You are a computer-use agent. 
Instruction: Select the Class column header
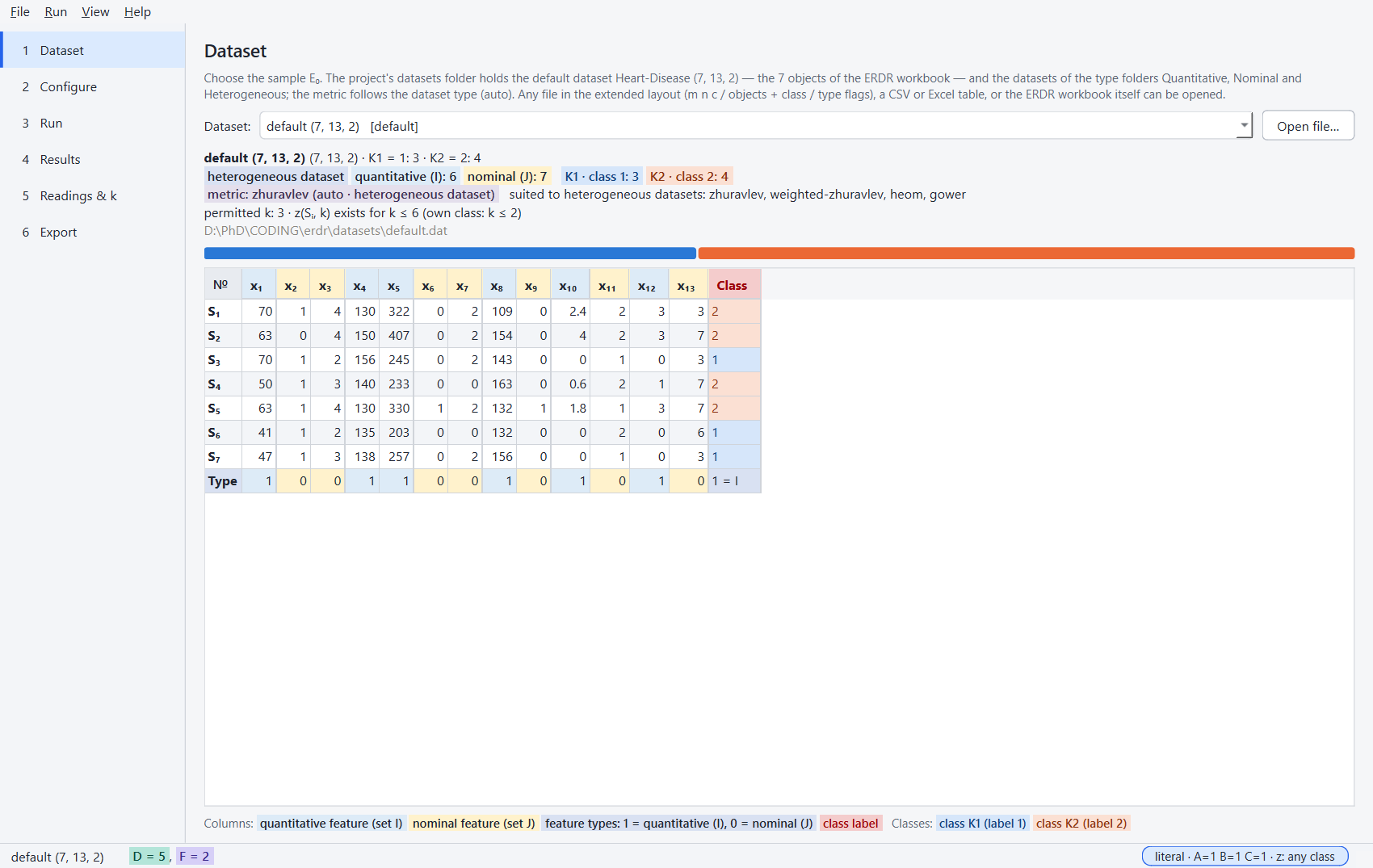[734, 285]
